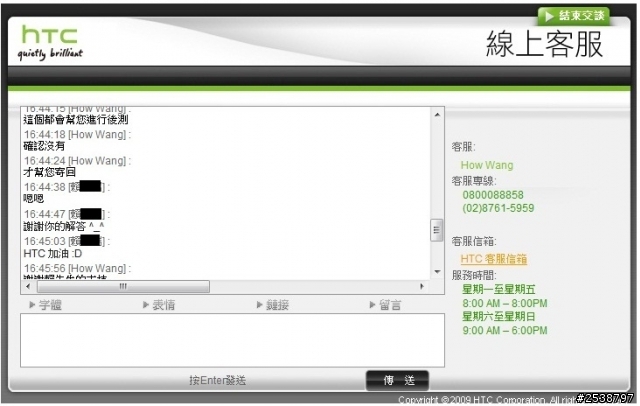
Task: Click the message 謝謝你的解答 ^_^
Action: 64,226
